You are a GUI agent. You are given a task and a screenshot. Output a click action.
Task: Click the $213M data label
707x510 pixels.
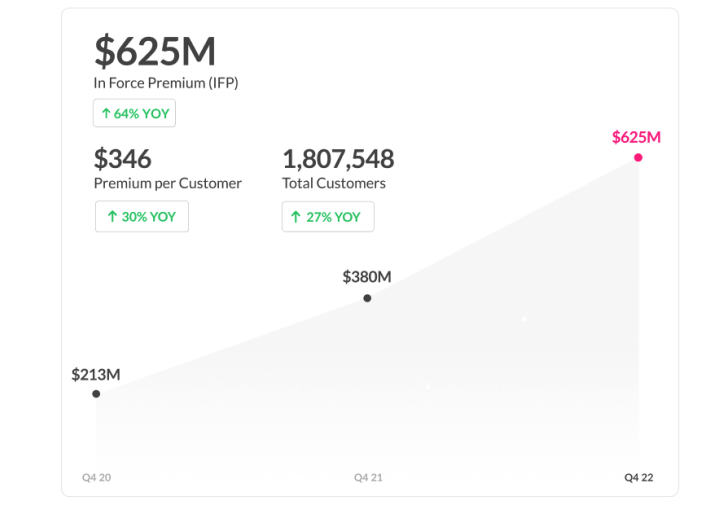(x=96, y=375)
